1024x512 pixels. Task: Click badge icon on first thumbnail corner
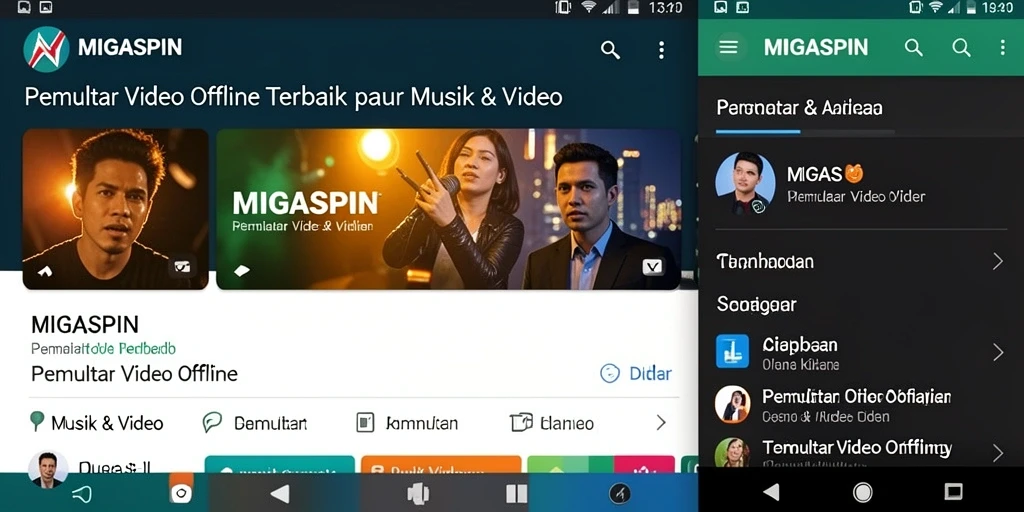182,266
